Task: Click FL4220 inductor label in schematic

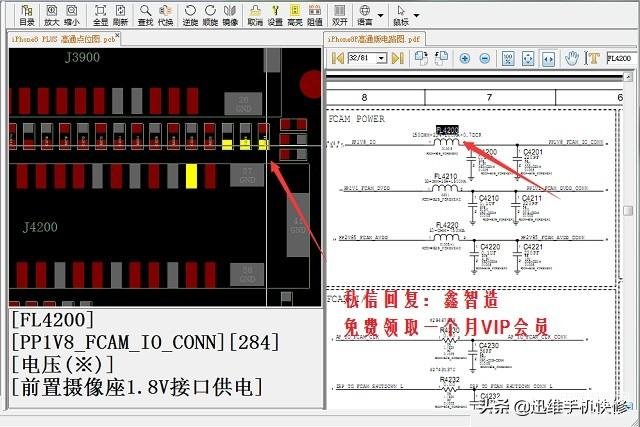Action: (x=447, y=225)
